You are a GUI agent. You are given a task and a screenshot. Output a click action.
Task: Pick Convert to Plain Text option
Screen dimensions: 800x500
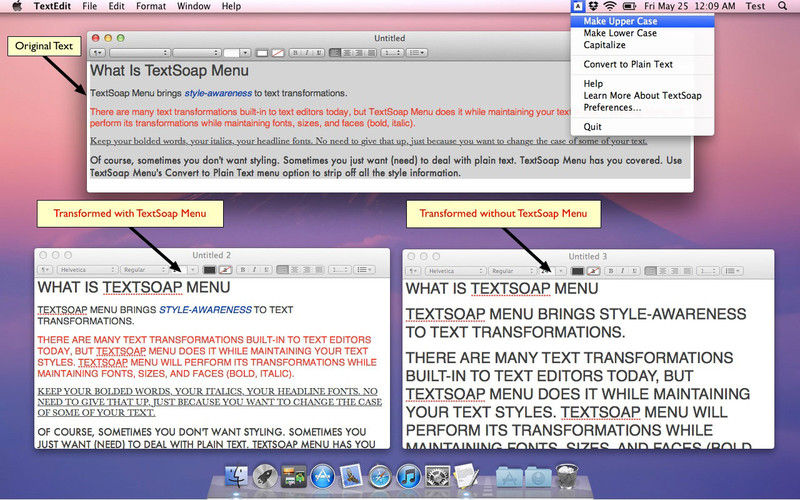point(642,64)
